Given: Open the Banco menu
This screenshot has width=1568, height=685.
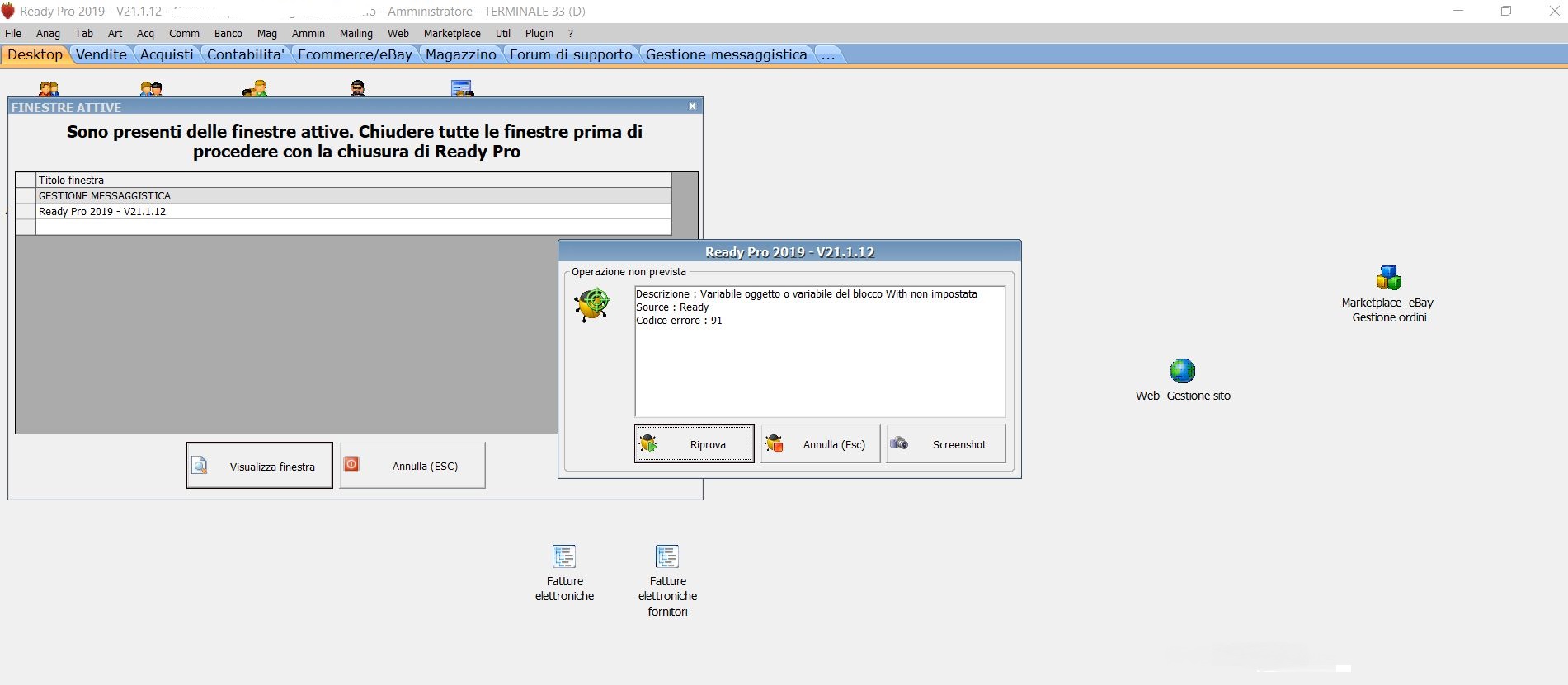Looking at the screenshot, I should tap(228, 33).
